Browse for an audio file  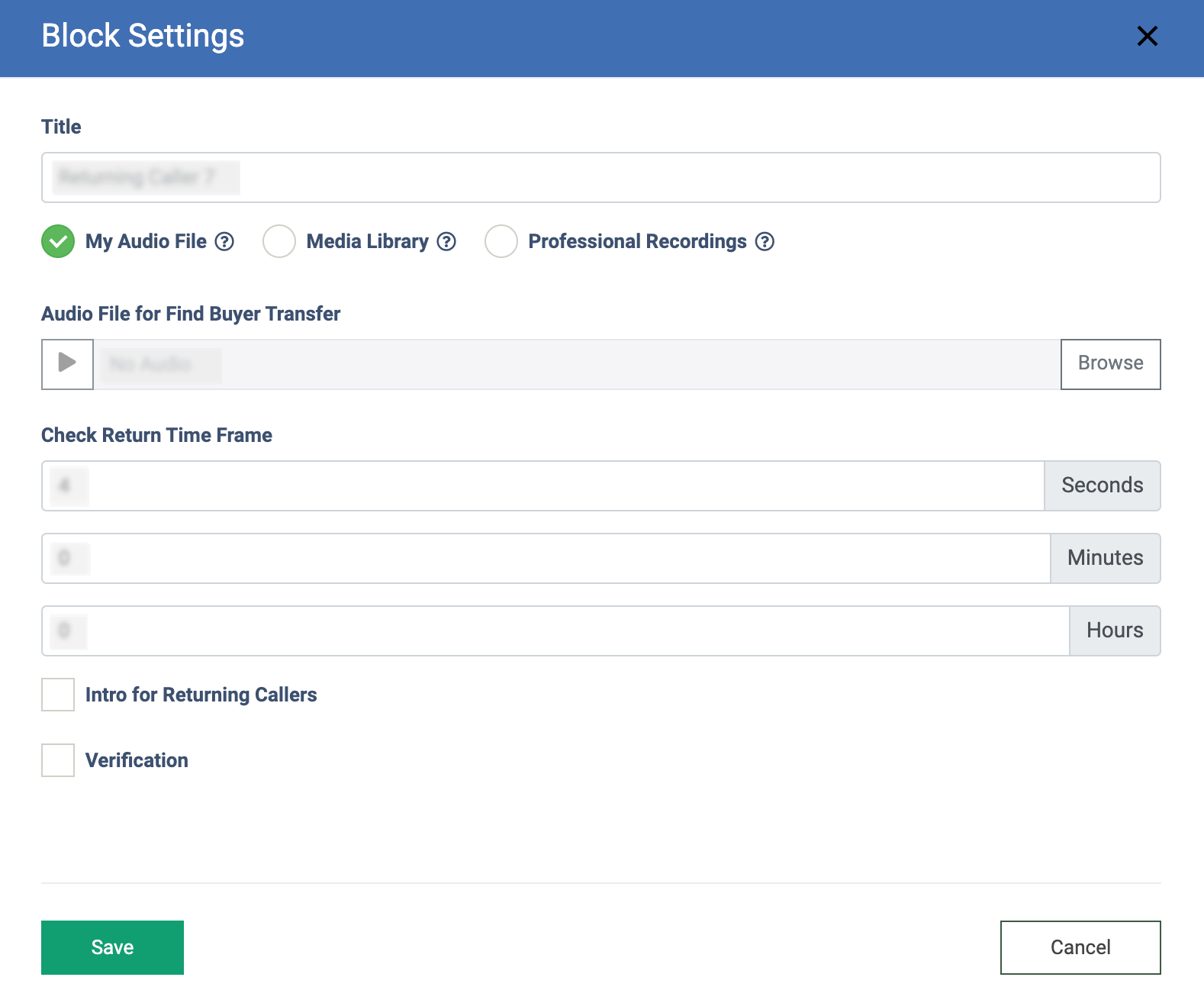(1110, 364)
